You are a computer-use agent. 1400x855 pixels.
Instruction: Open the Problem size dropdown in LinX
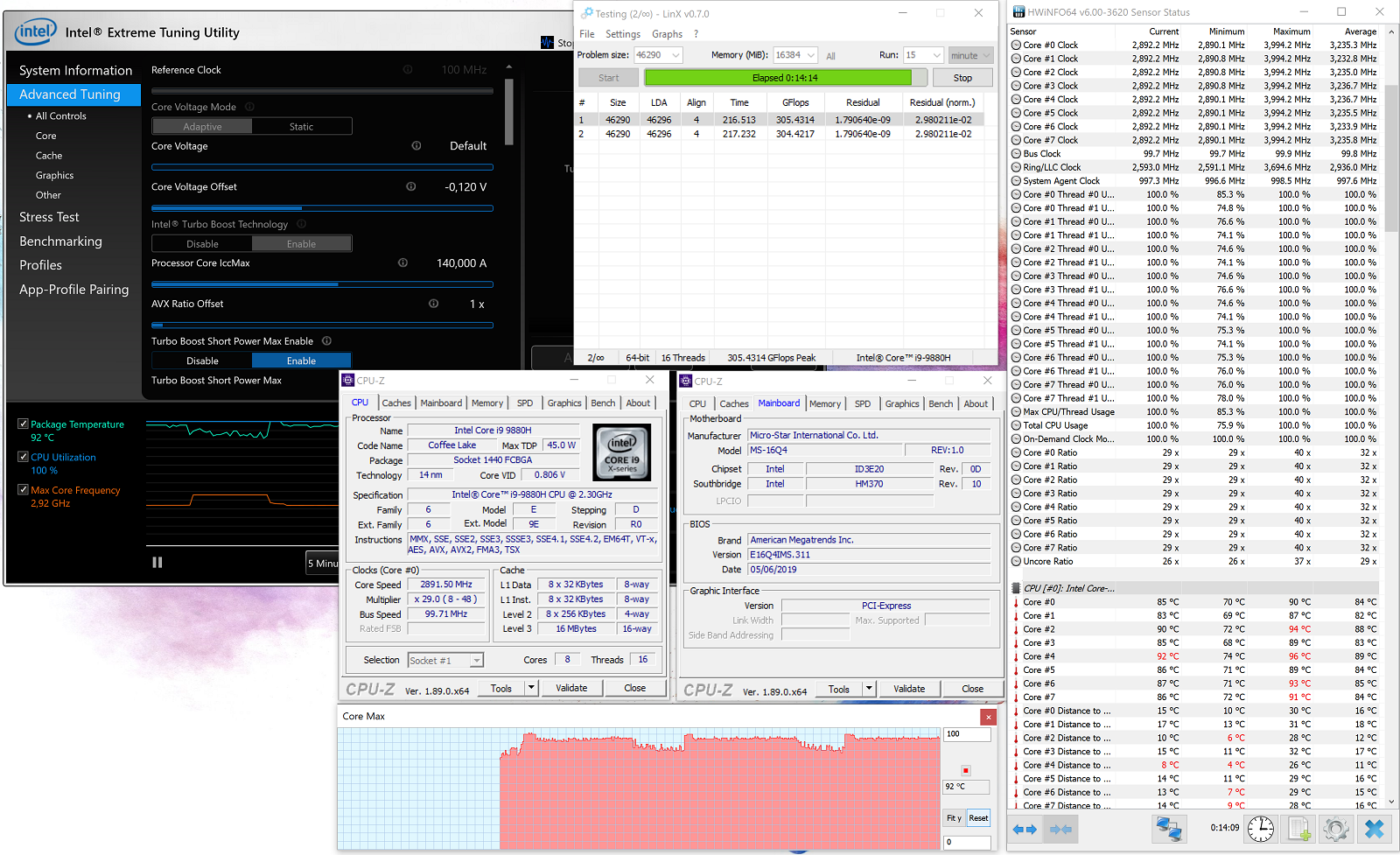[x=675, y=55]
